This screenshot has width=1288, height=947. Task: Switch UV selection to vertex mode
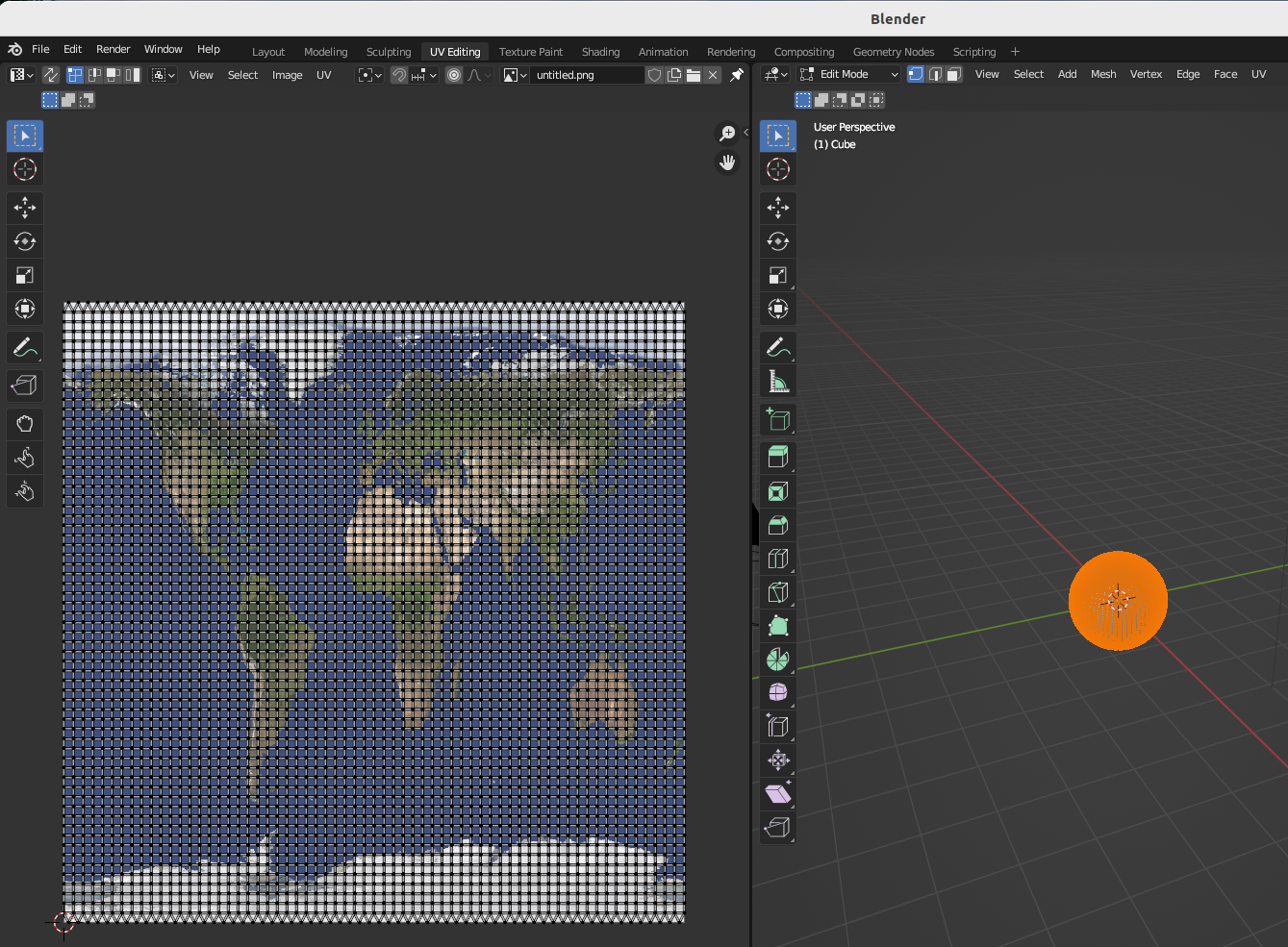[x=75, y=75]
